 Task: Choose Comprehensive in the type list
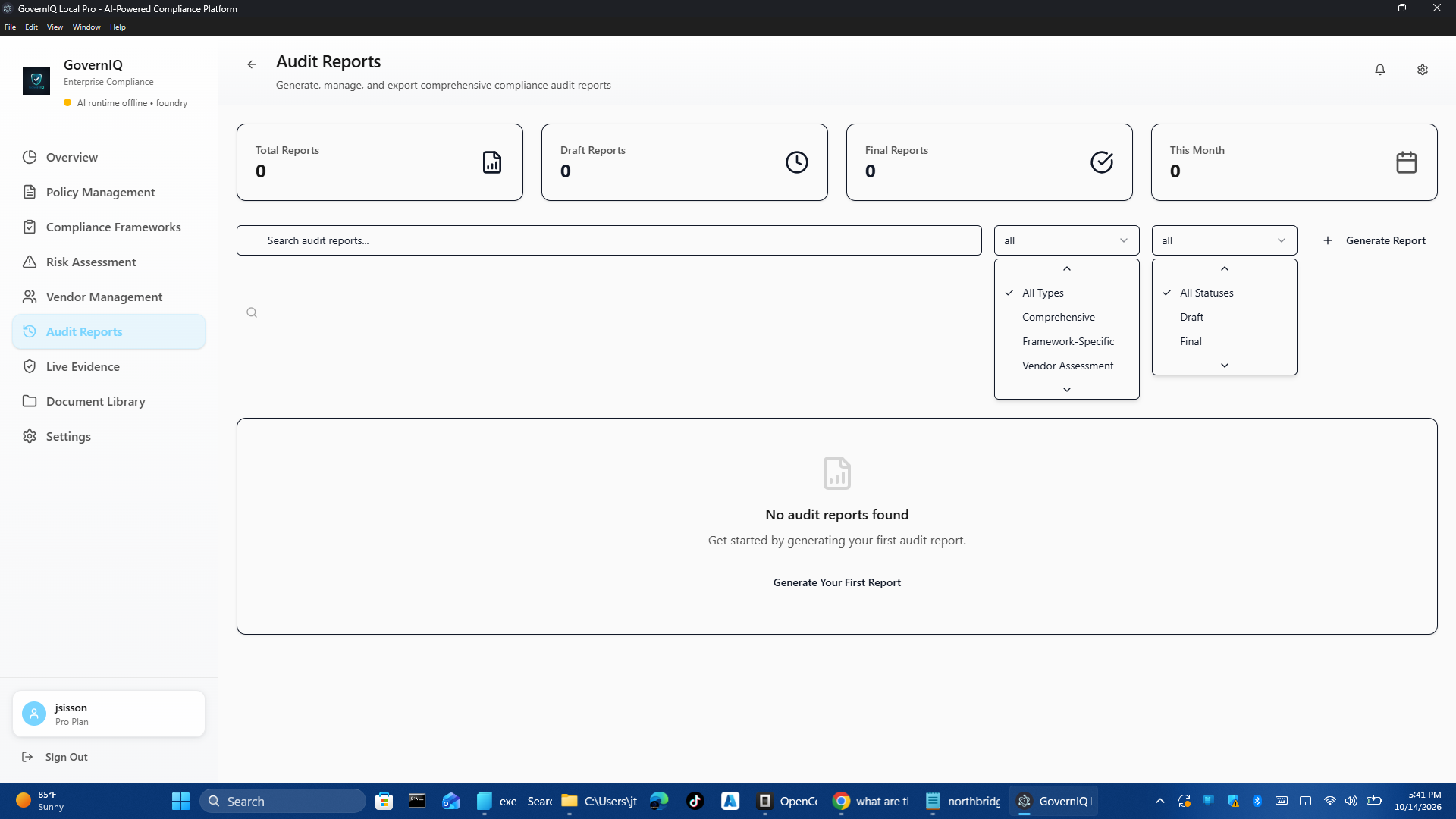pos(1066,317)
